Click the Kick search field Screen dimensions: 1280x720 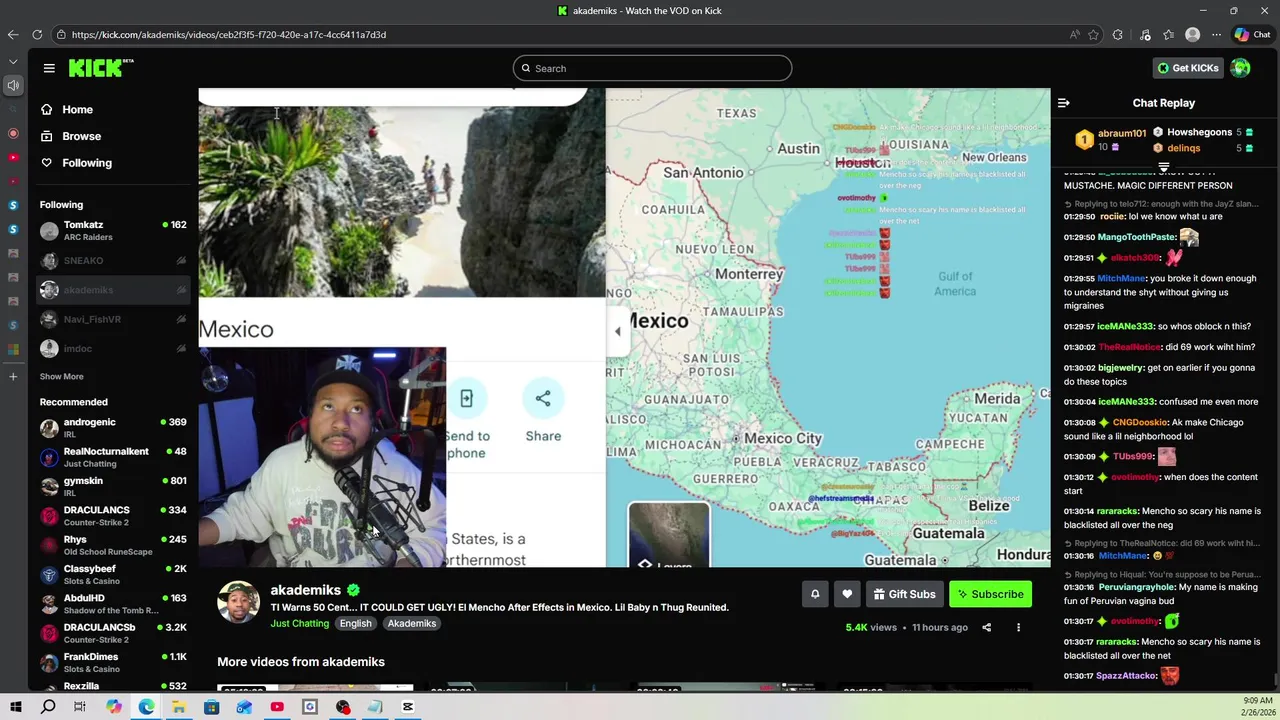point(652,68)
